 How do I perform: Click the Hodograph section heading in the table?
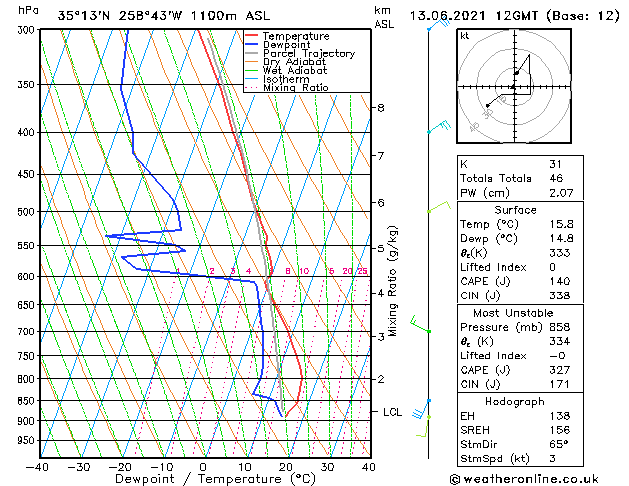tap(515, 401)
